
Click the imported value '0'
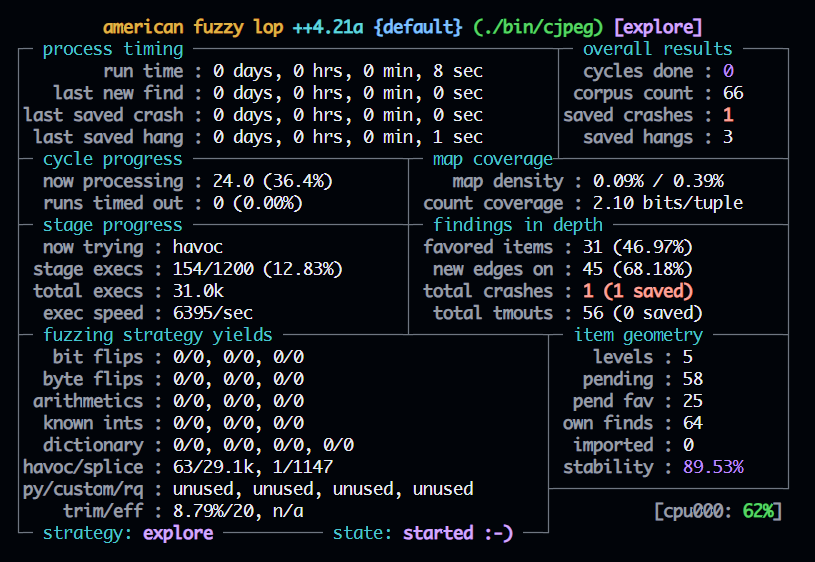click(x=688, y=445)
